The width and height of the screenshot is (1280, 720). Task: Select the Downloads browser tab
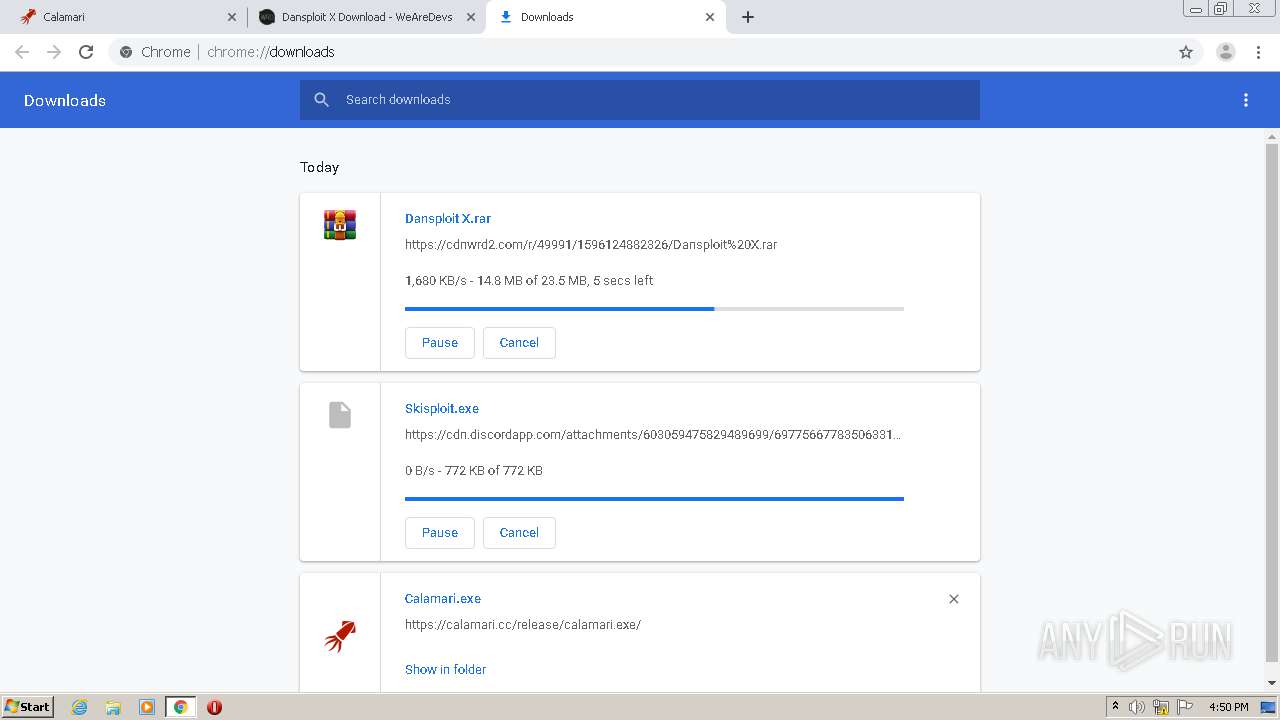coord(605,17)
